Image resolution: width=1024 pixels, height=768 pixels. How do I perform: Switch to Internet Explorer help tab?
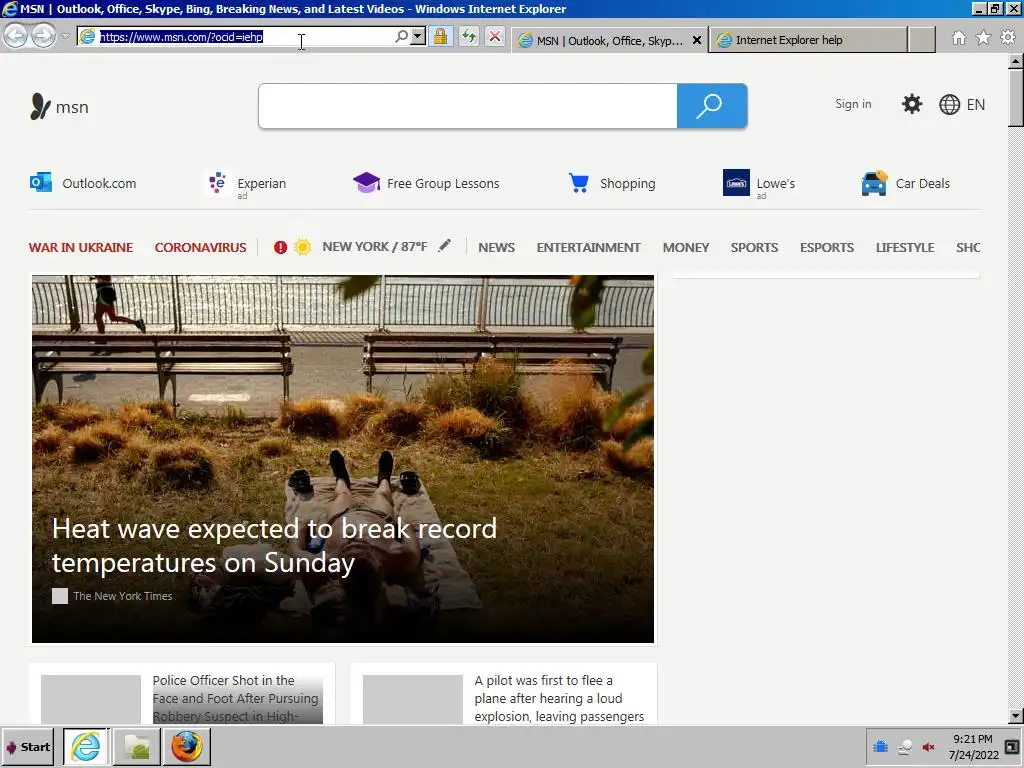[x=807, y=40]
